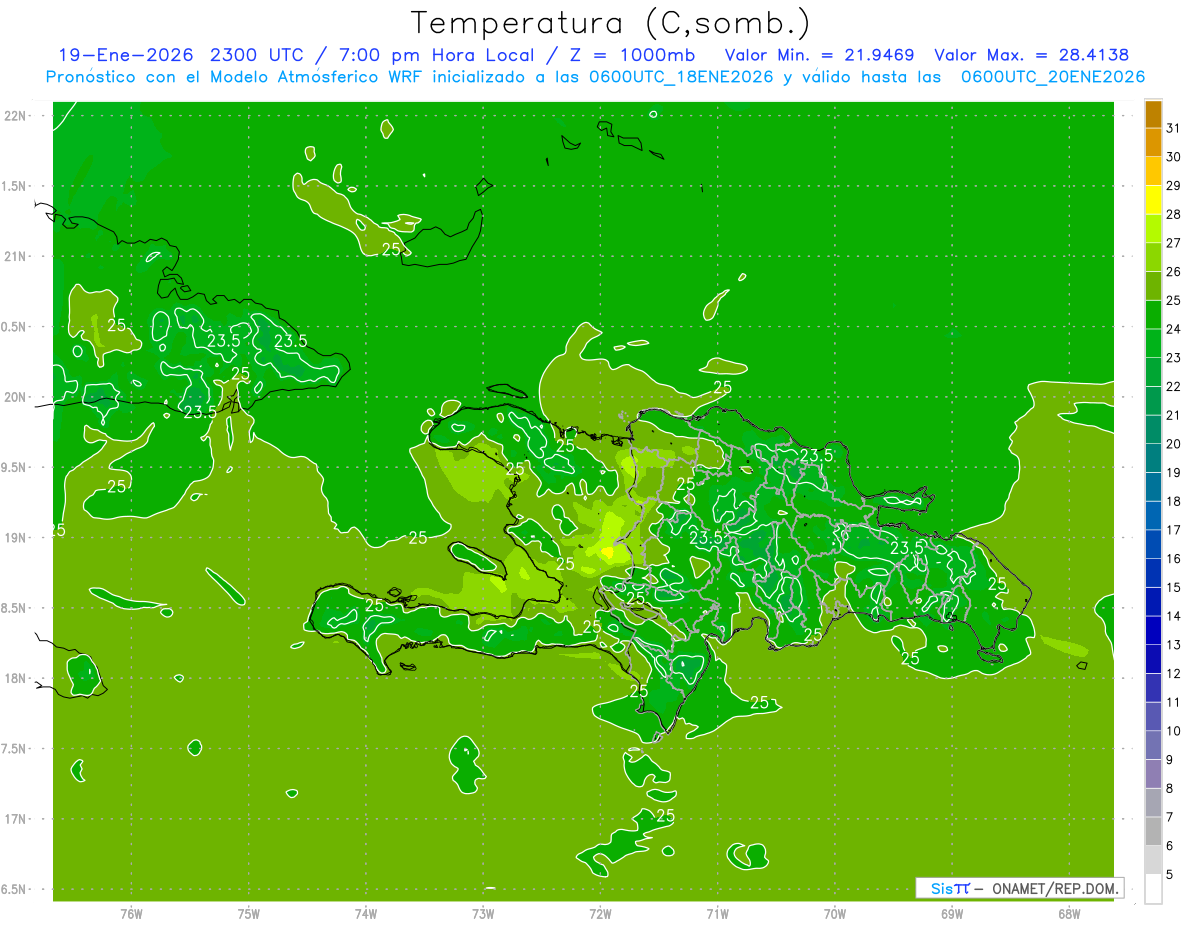1200x927 pixels.
Task: Click the latitude axis label "18N"
Action: tap(16, 678)
